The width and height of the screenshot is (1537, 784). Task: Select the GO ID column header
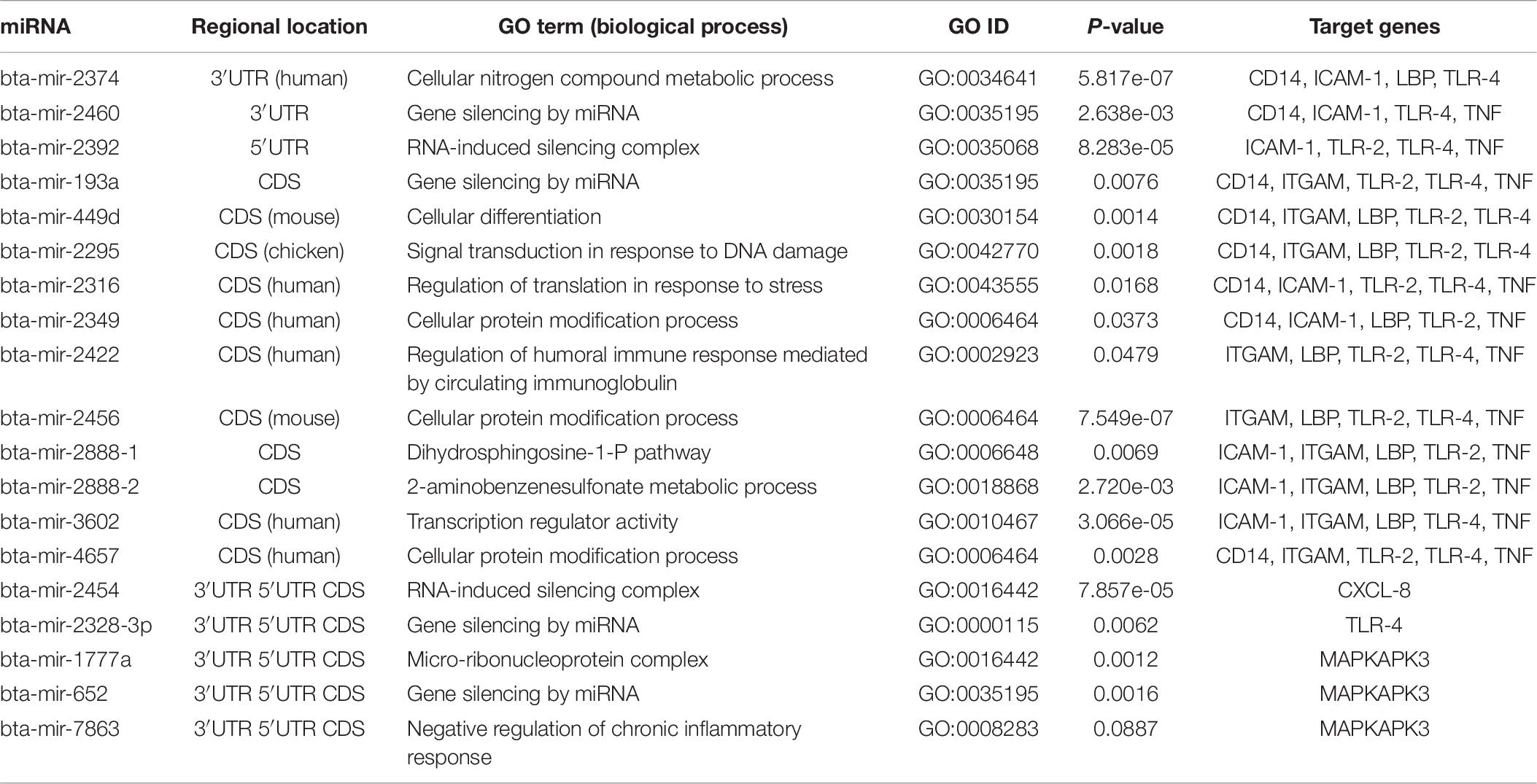pyautogui.click(x=978, y=27)
